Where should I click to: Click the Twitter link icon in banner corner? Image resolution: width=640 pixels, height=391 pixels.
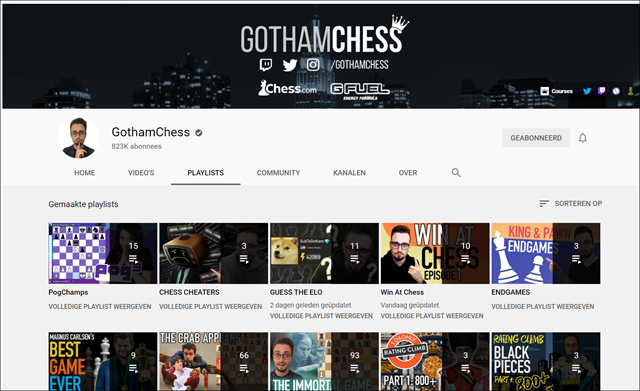coord(587,91)
